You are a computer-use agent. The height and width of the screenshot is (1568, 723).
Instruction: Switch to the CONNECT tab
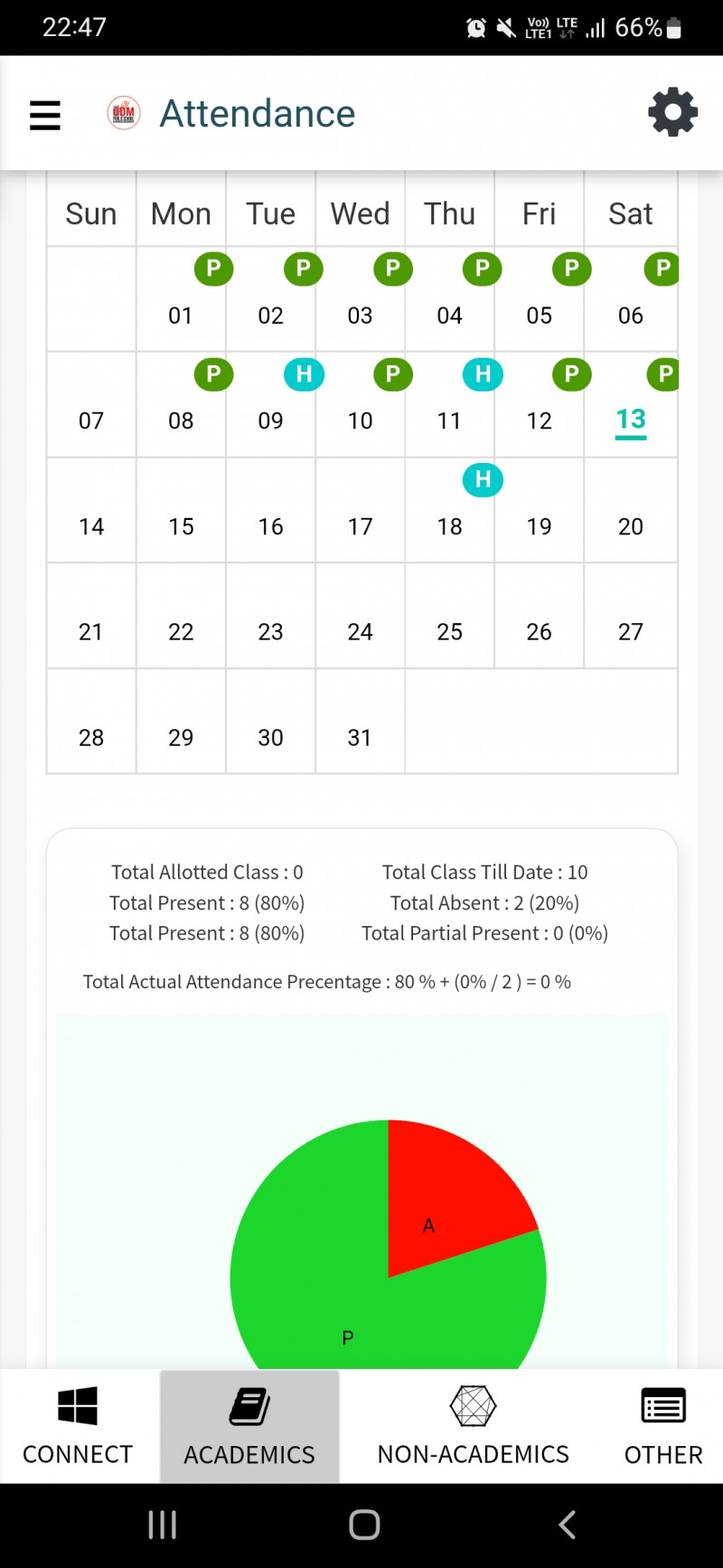point(78,1426)
